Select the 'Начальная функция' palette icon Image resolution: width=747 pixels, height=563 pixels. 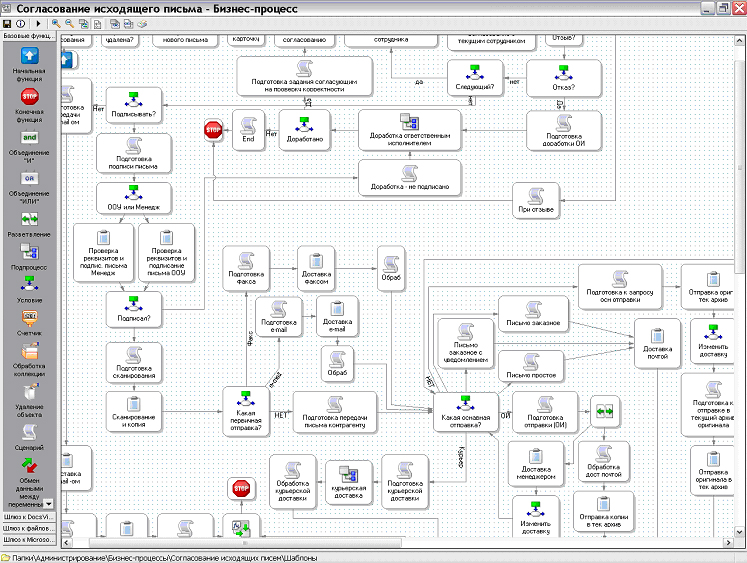(30, 57)
